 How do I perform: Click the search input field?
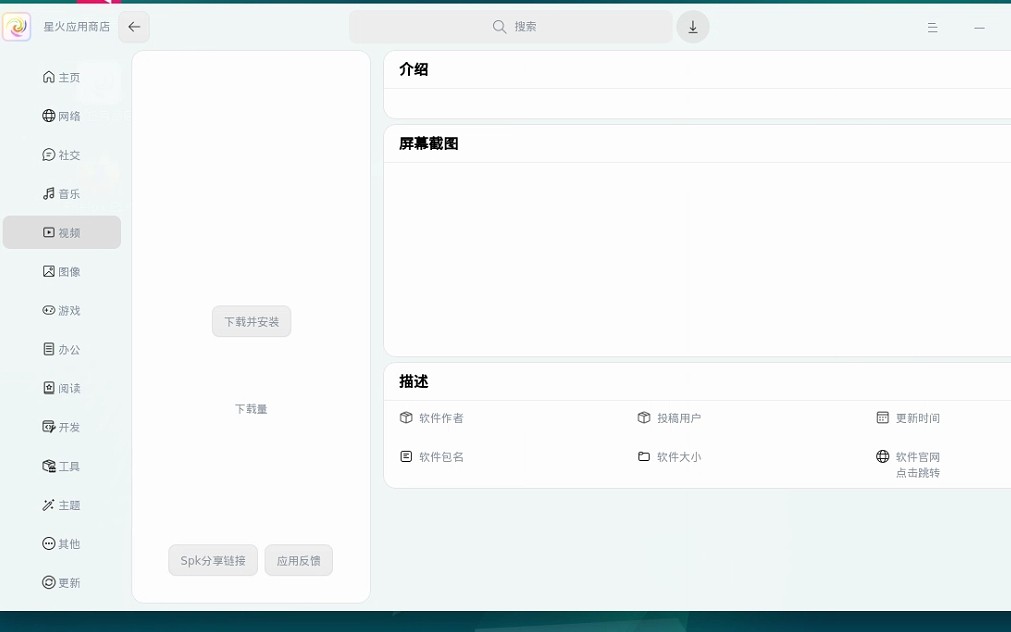511,27
